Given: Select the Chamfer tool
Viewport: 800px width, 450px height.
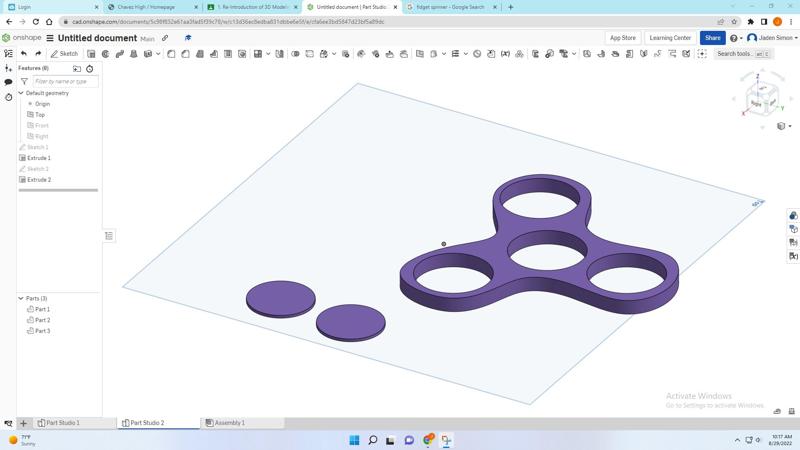Looking at the screenshot, I should [x=185, y=54].
